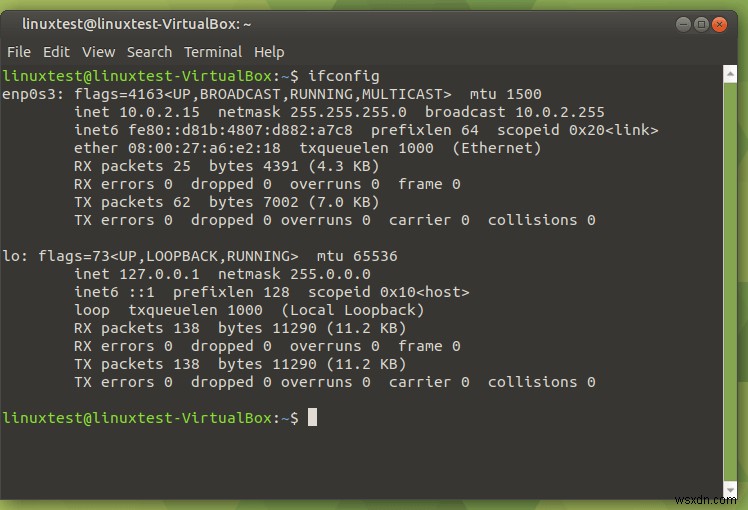Image resolution: width=748 pixels, height=510 pixels.
Task: Click the loopback address 127.0.0.1
Action: click(159, 274)
